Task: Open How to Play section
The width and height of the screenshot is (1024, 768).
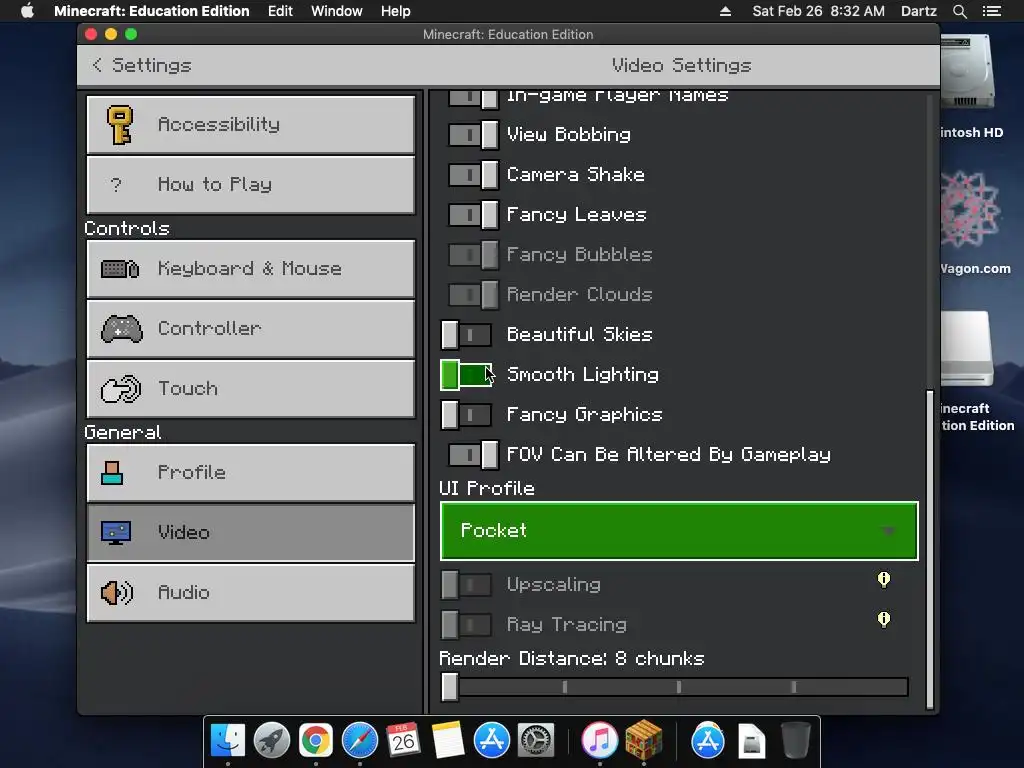Action: pos(251,185)
